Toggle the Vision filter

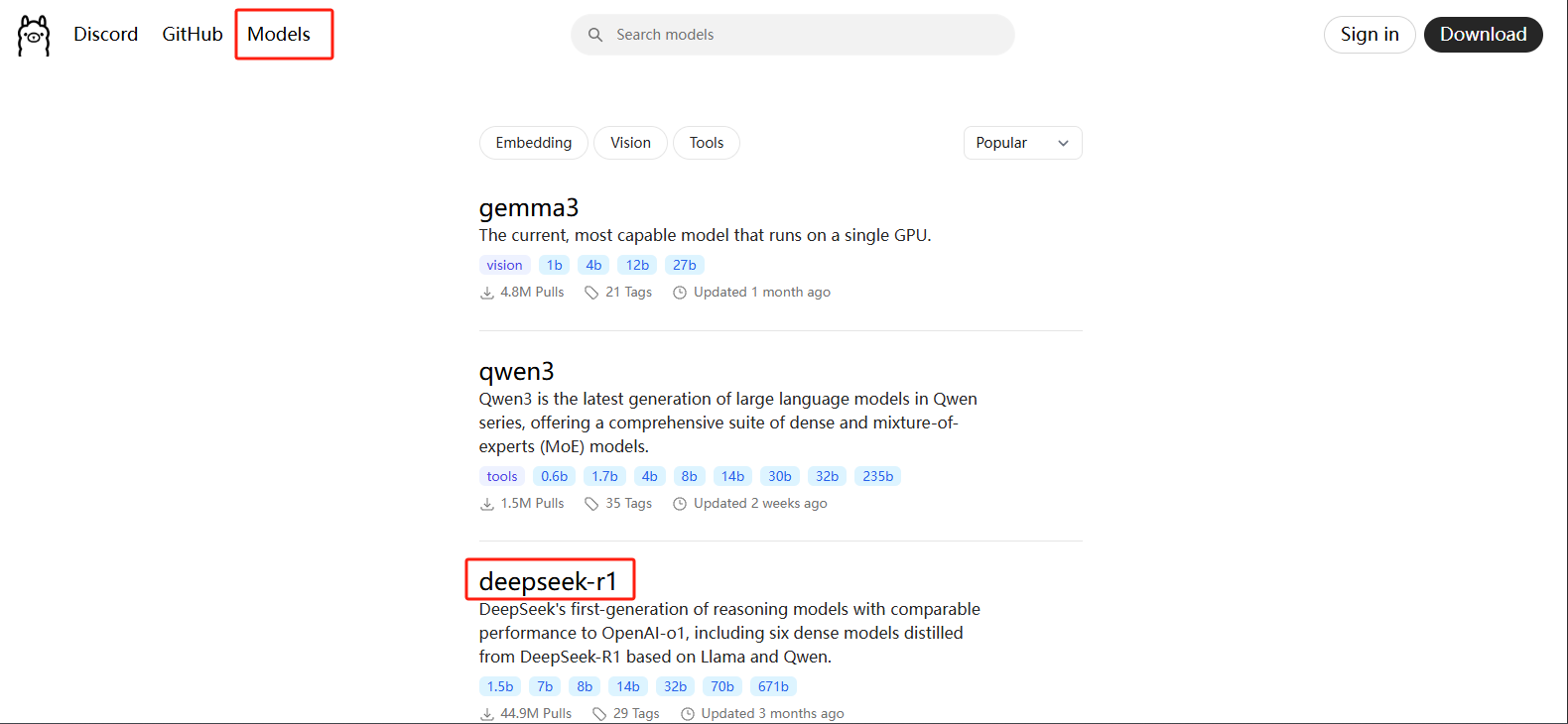(x=630, y=143)
